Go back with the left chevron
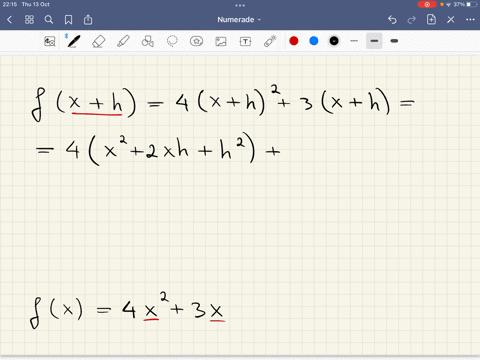Viewport: 480px width, 360px height. 9,20
